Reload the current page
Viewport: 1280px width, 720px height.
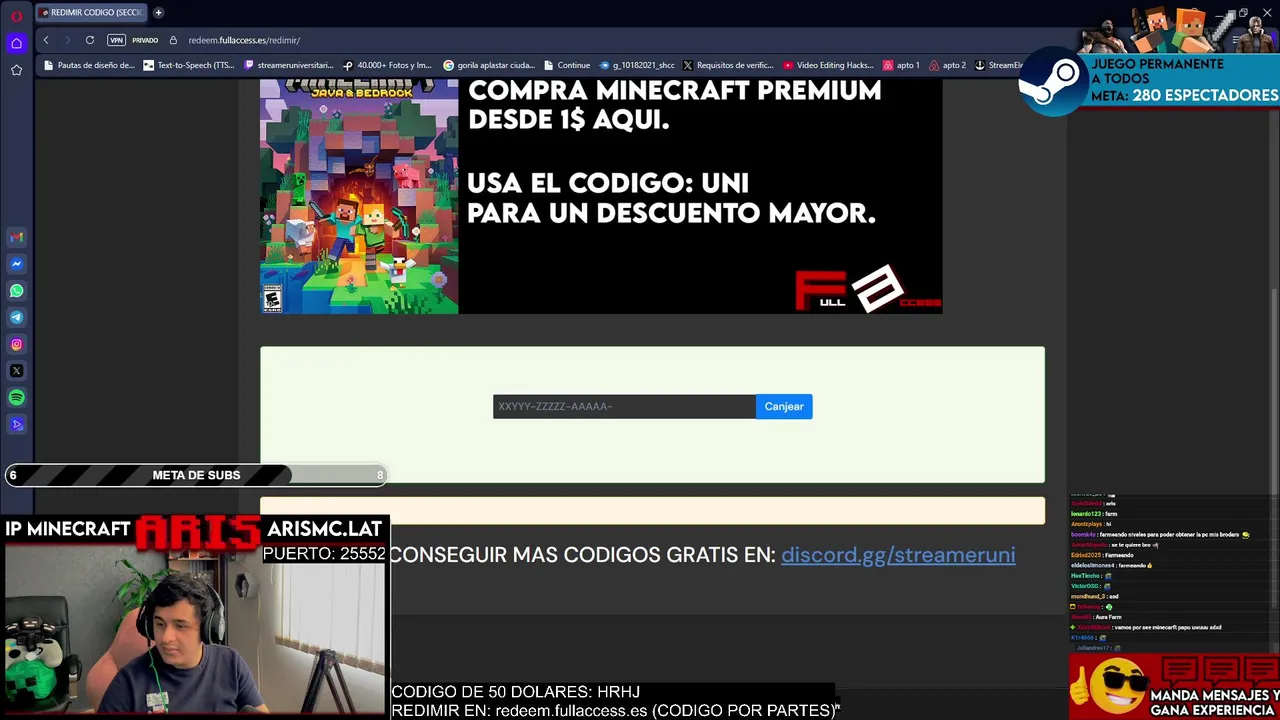click(x=89, y=40)
